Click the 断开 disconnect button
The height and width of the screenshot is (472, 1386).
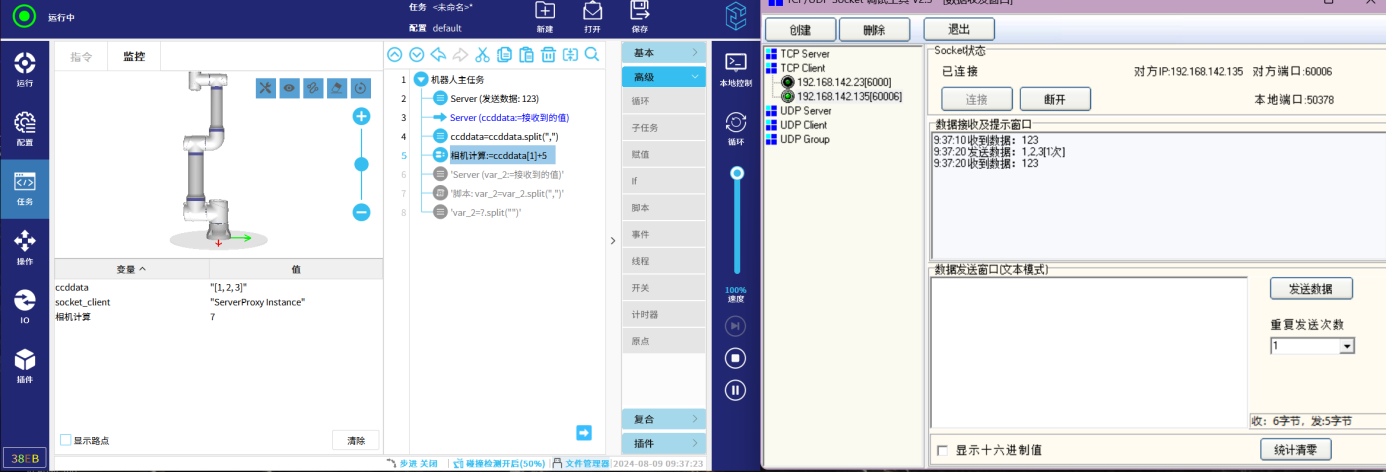point(1054,99)
